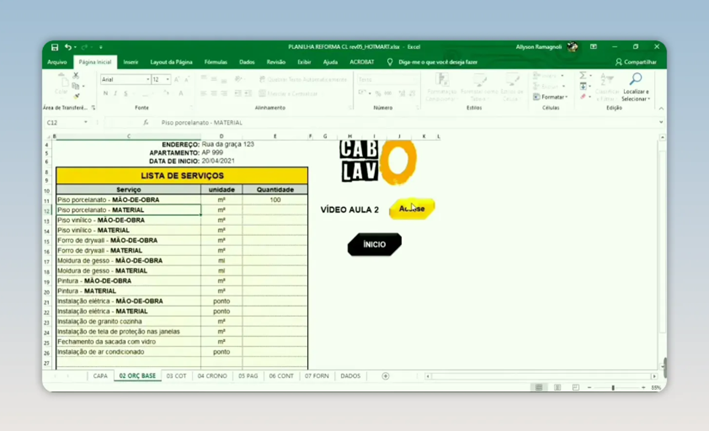The image size is (709, 431).
Task: Expand the Arial font name dropdown
Action: point(147,80)
